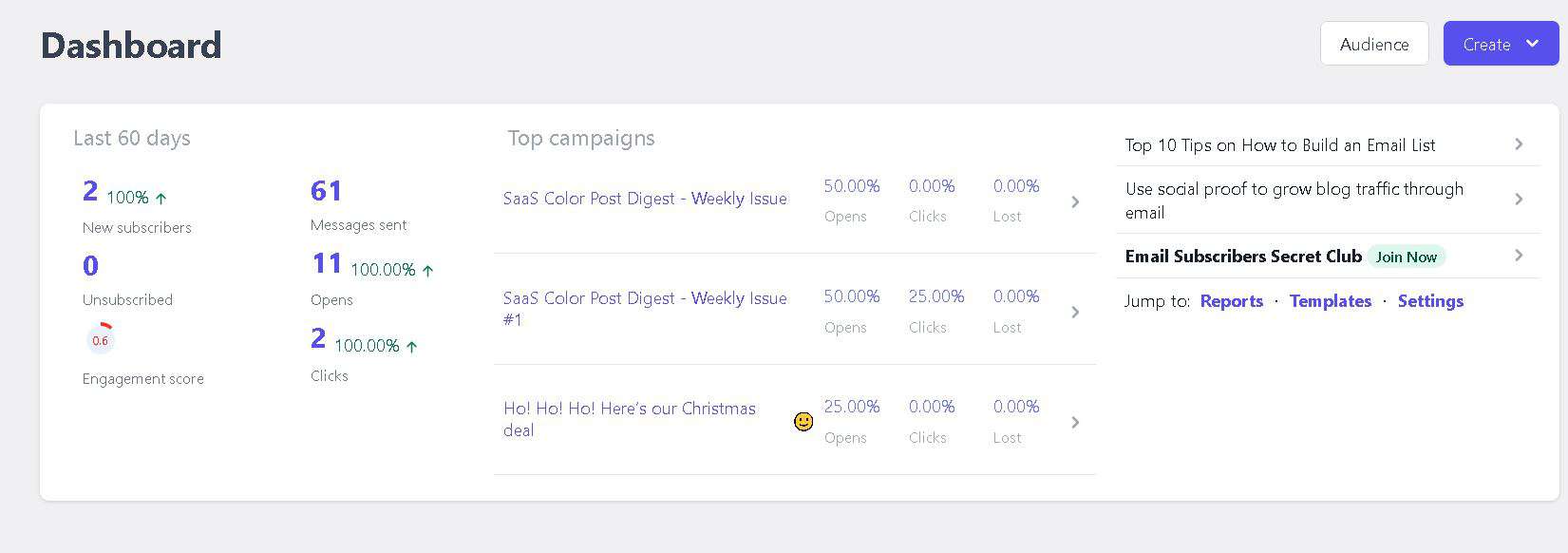Open SaaS Color Post Digest - Weekly Issue #1
This screenshot has width=1568, height=553.
coord(645,309)
